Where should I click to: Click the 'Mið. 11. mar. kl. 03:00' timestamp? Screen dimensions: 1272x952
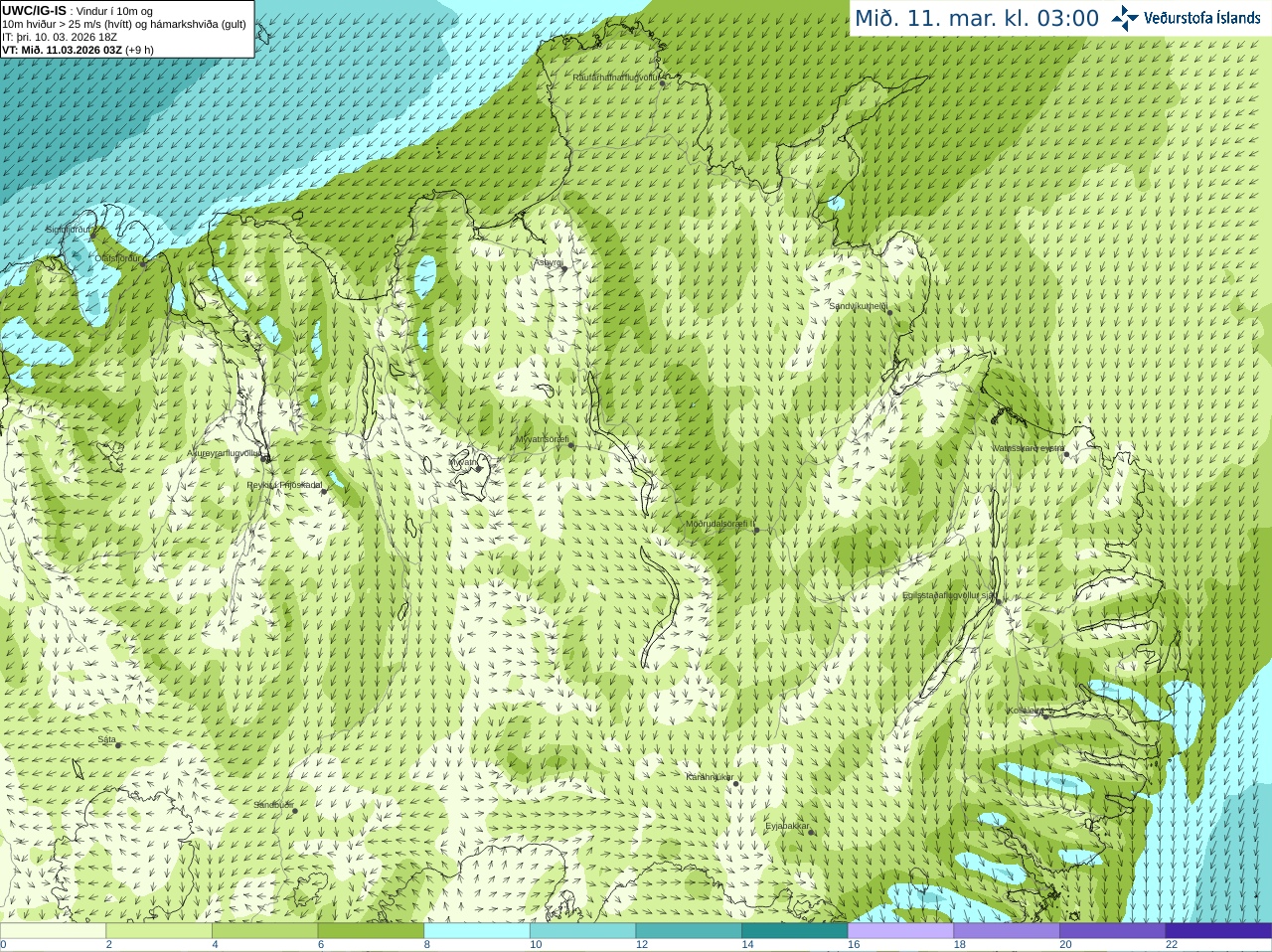pyautogui.click(x=977, y=18)
